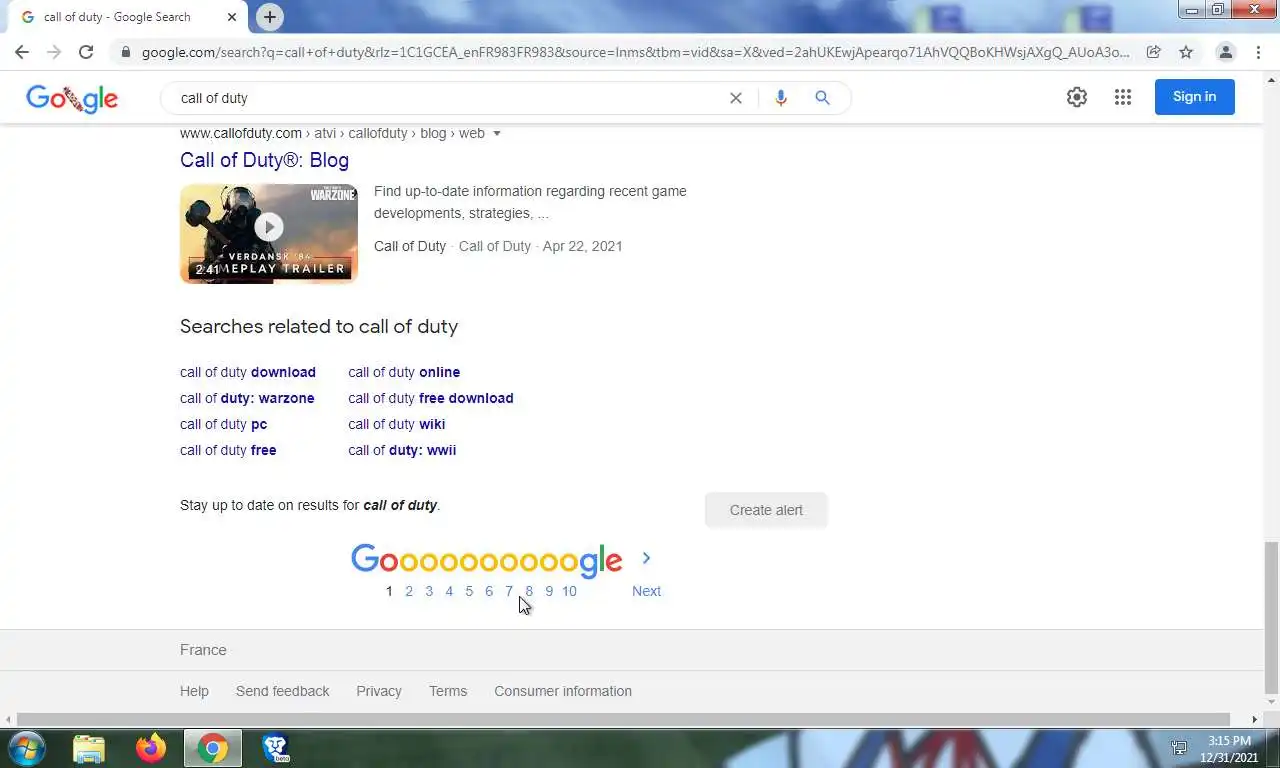The width and height of the screenshot is (1280, 768).
Task: Search call of duty wiki
Action: [396, 424]
